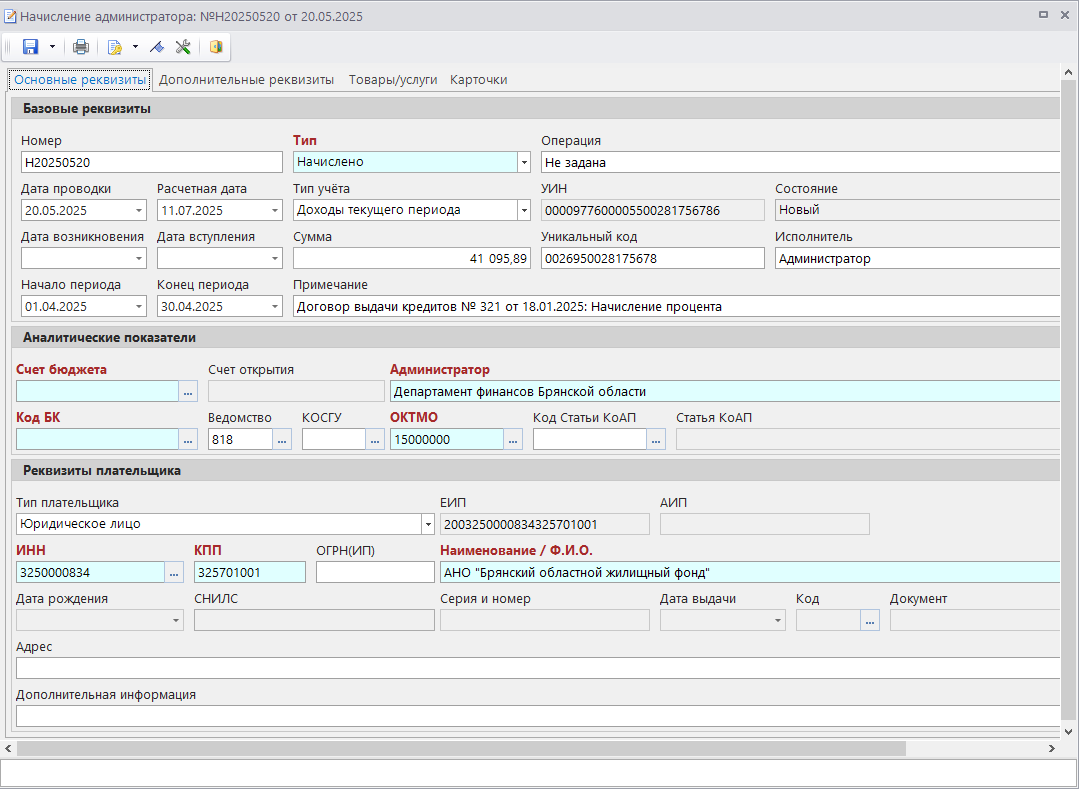Open the Товары/услуги tab
Screen dimensions: 1079x789
(393, 80)
